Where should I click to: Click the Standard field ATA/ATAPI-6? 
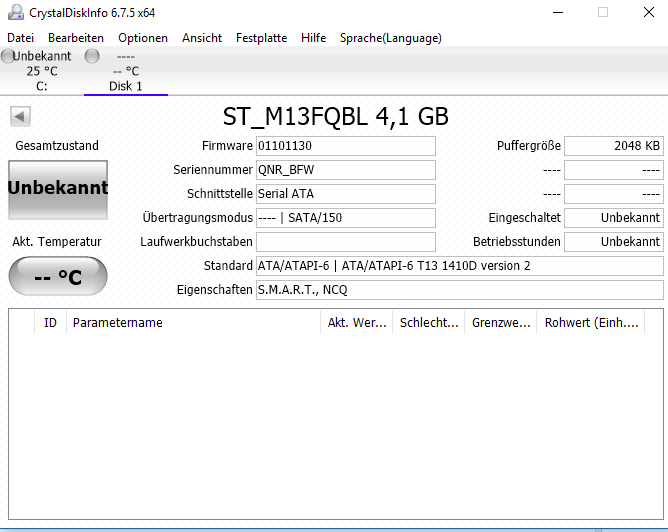pyautogui.click(x=460, y=266)
